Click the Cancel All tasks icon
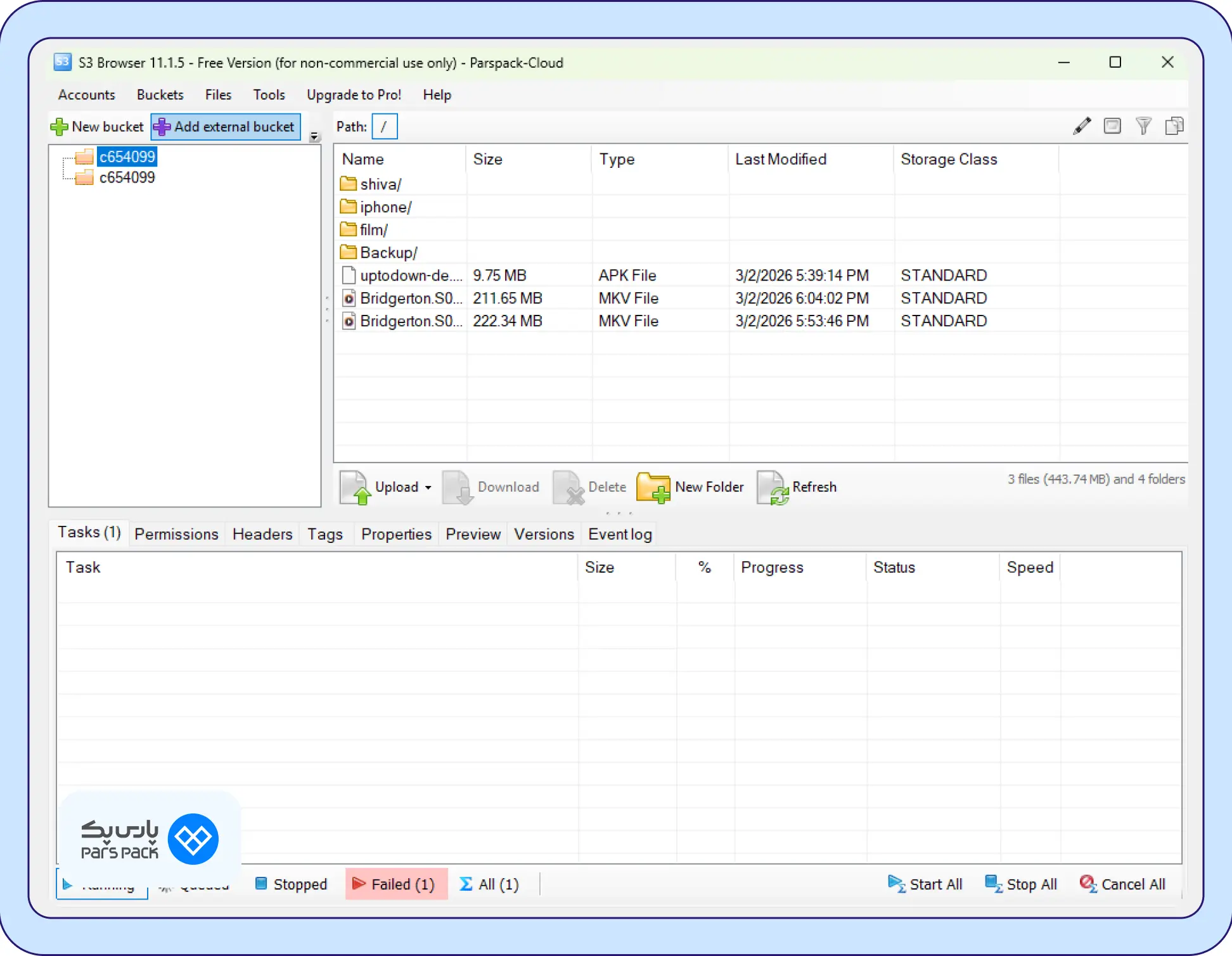 tap(1088, 884)
